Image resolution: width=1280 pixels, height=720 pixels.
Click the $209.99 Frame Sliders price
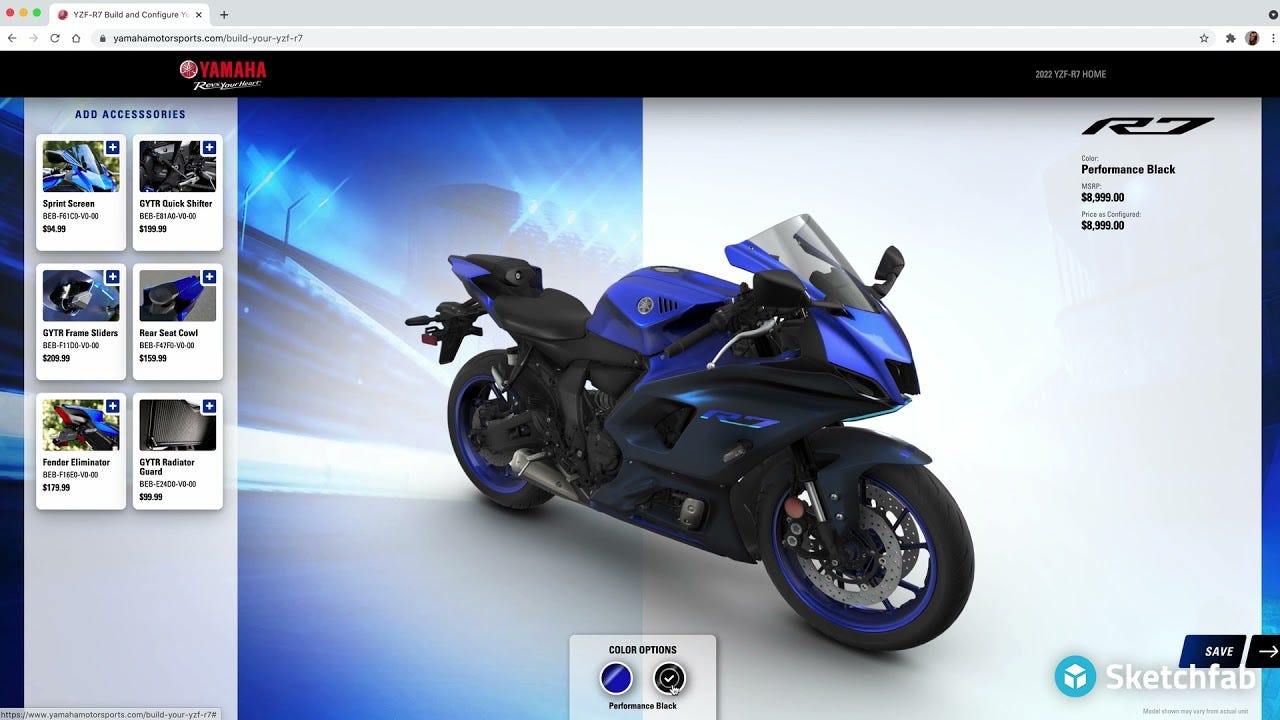57,358
